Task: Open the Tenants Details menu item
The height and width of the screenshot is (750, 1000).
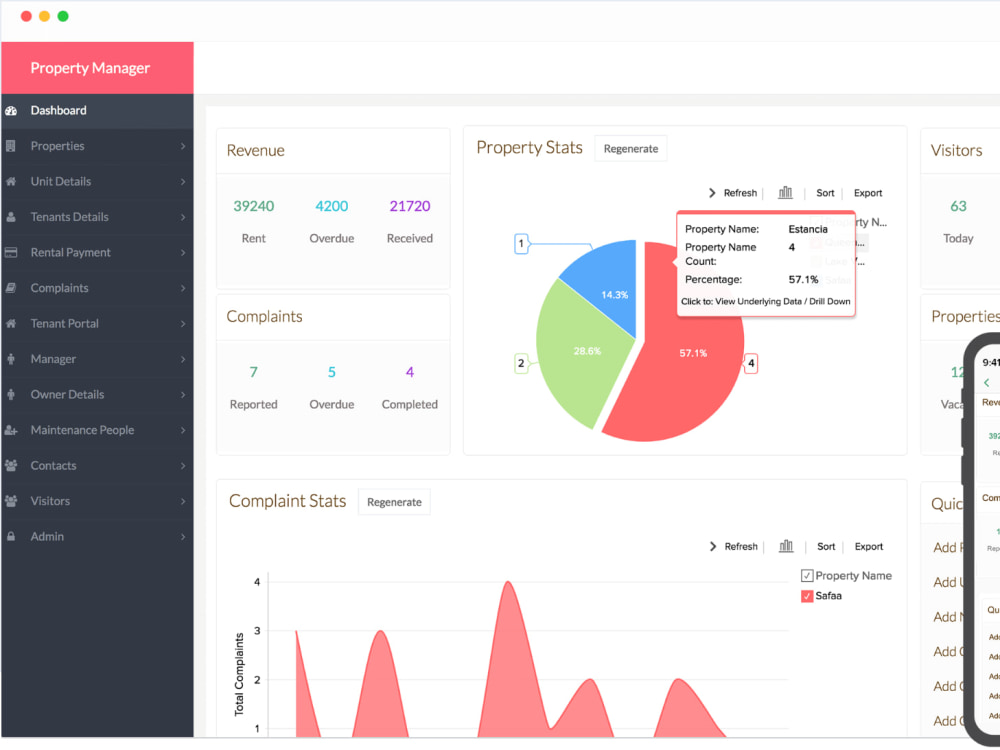Action: (97, 217)
